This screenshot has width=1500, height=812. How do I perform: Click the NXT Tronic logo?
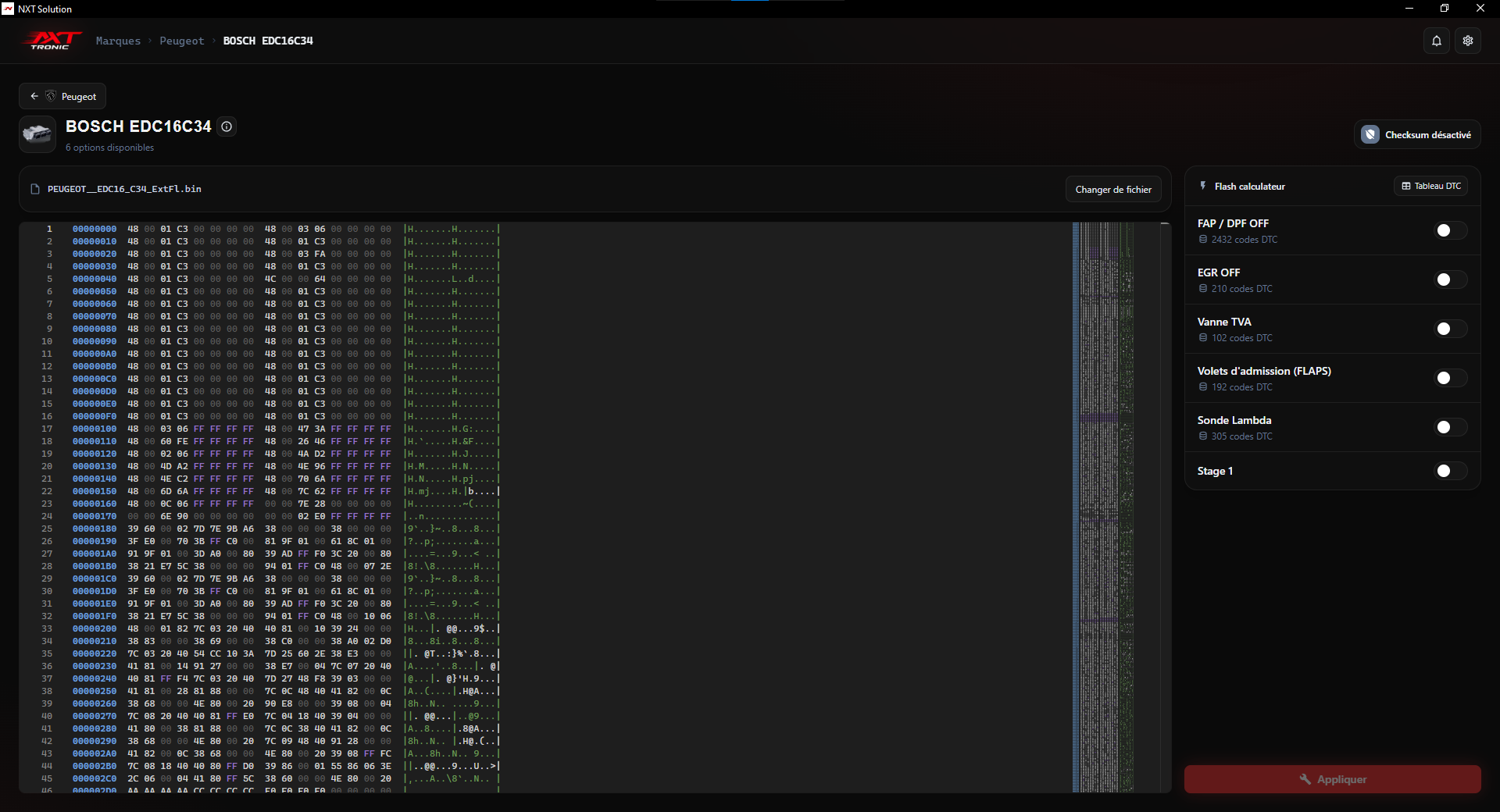pyautogui.click(x=52, y=41)
